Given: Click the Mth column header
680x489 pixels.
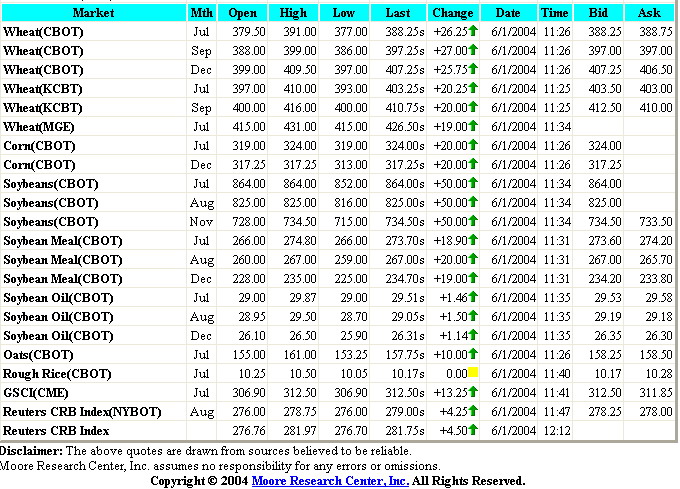Looking at the screenshot, I should coord(202,13).
